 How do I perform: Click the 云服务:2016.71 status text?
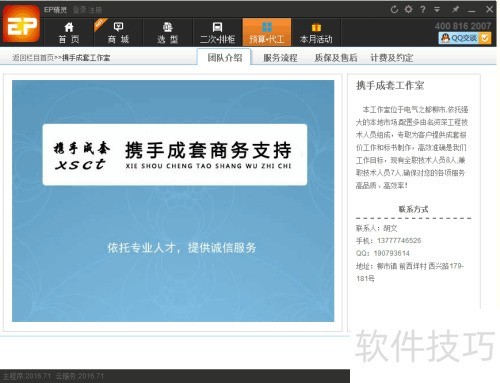(x=80, y=376)
